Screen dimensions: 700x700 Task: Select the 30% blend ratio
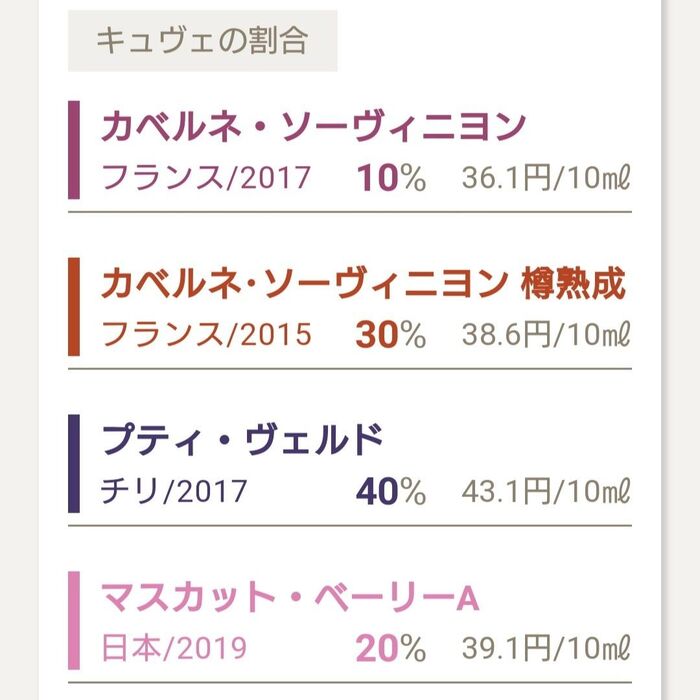coord(391,335)
